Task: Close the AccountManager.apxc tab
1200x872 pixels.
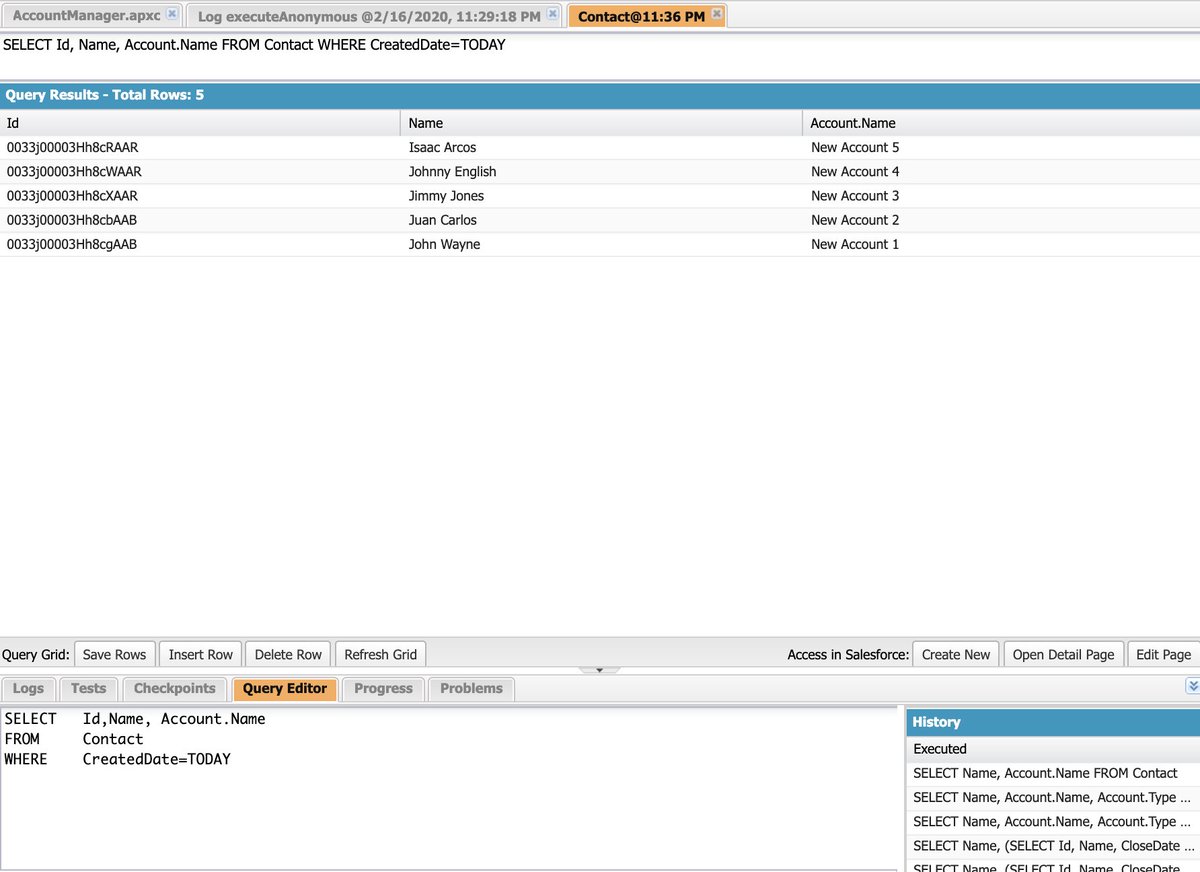Action: coord(172,15)
